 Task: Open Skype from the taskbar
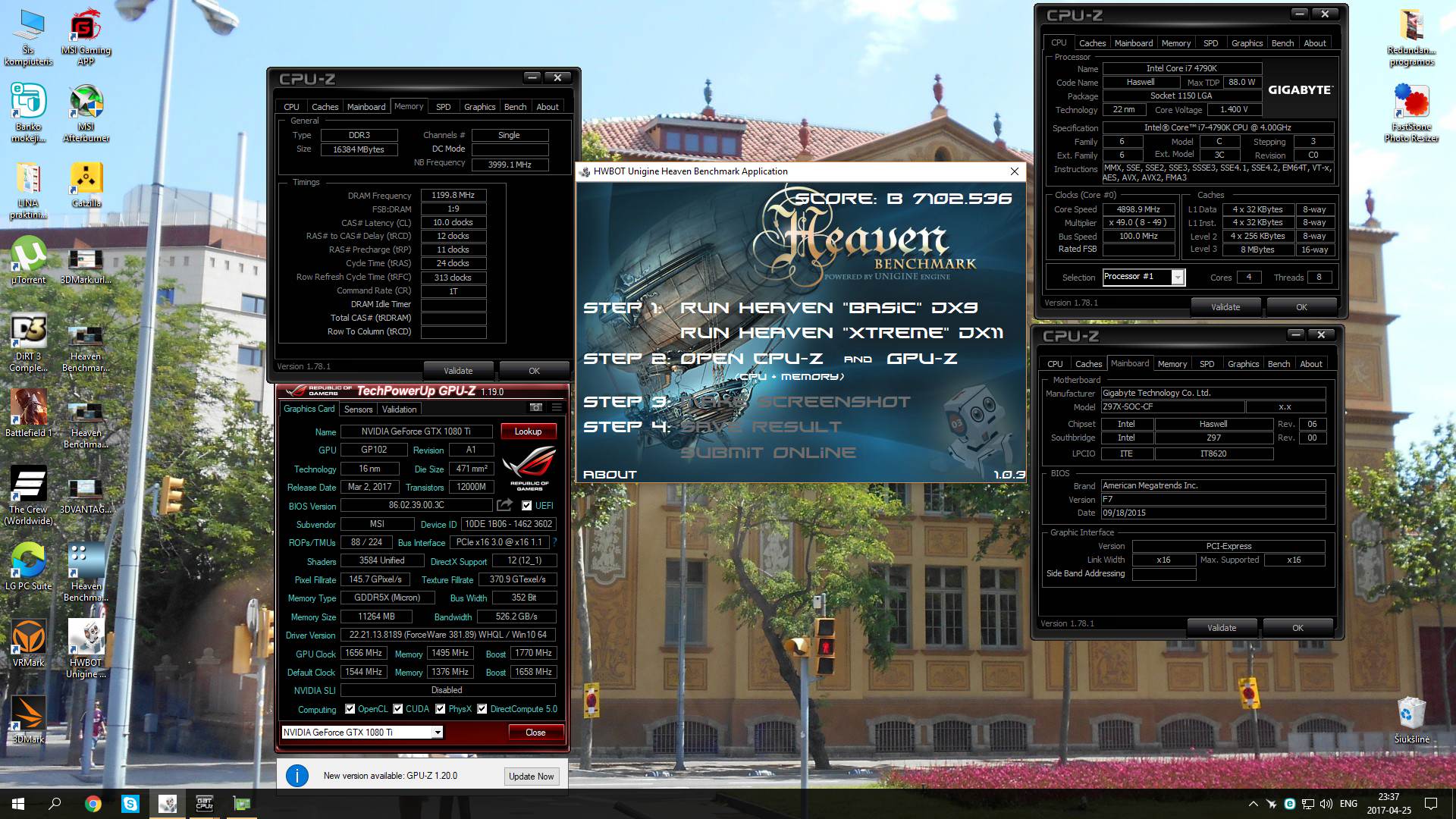pos(130,804)
